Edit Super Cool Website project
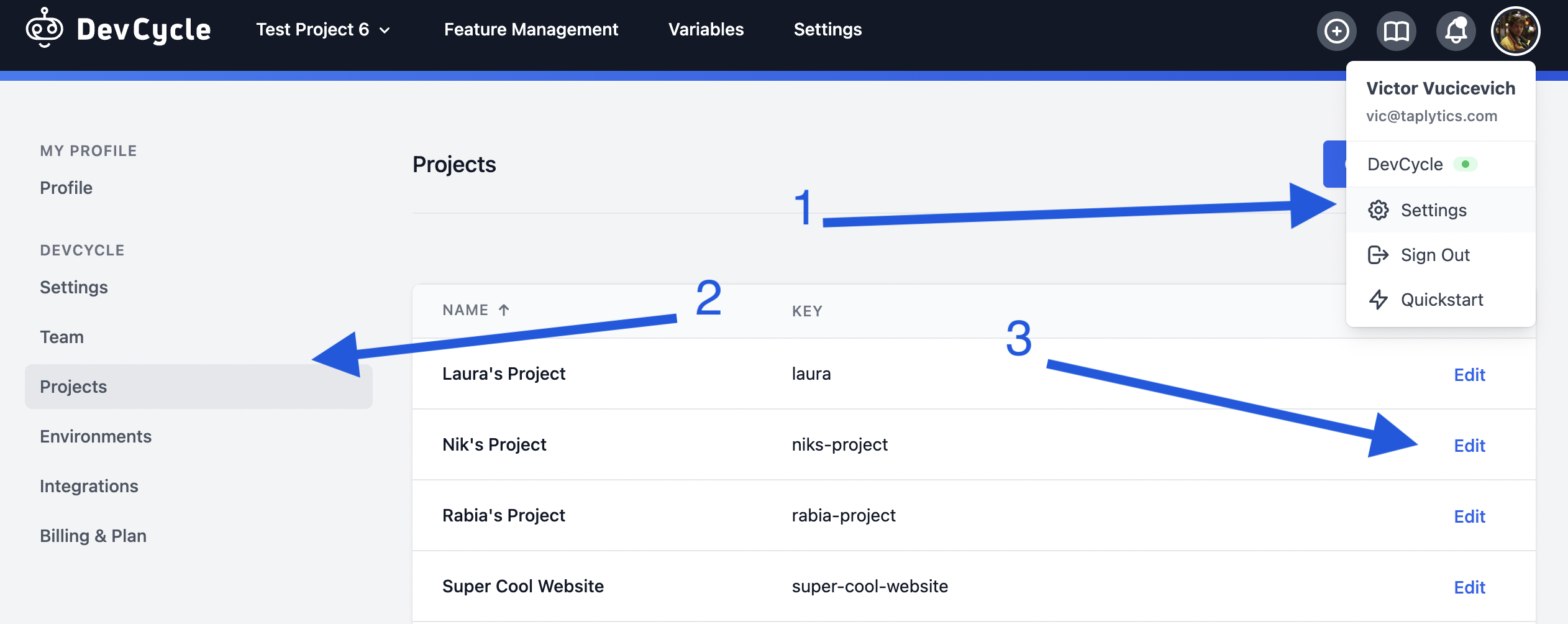 point(1469,587)
